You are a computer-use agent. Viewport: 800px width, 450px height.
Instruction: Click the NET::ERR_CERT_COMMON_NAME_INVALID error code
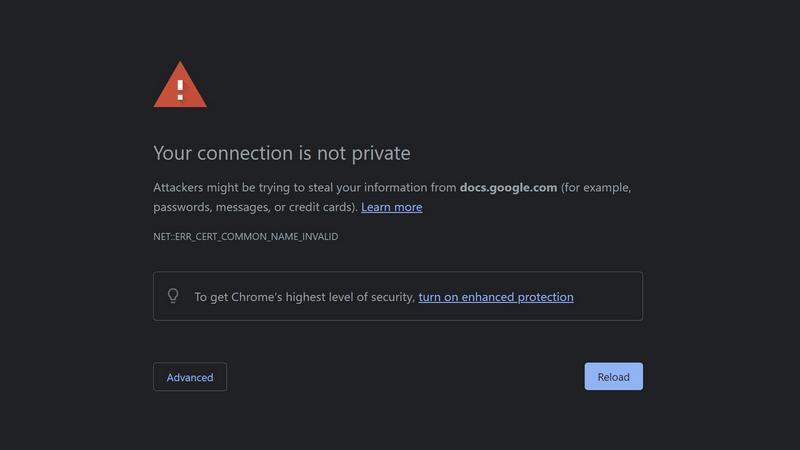pos(245,236)
